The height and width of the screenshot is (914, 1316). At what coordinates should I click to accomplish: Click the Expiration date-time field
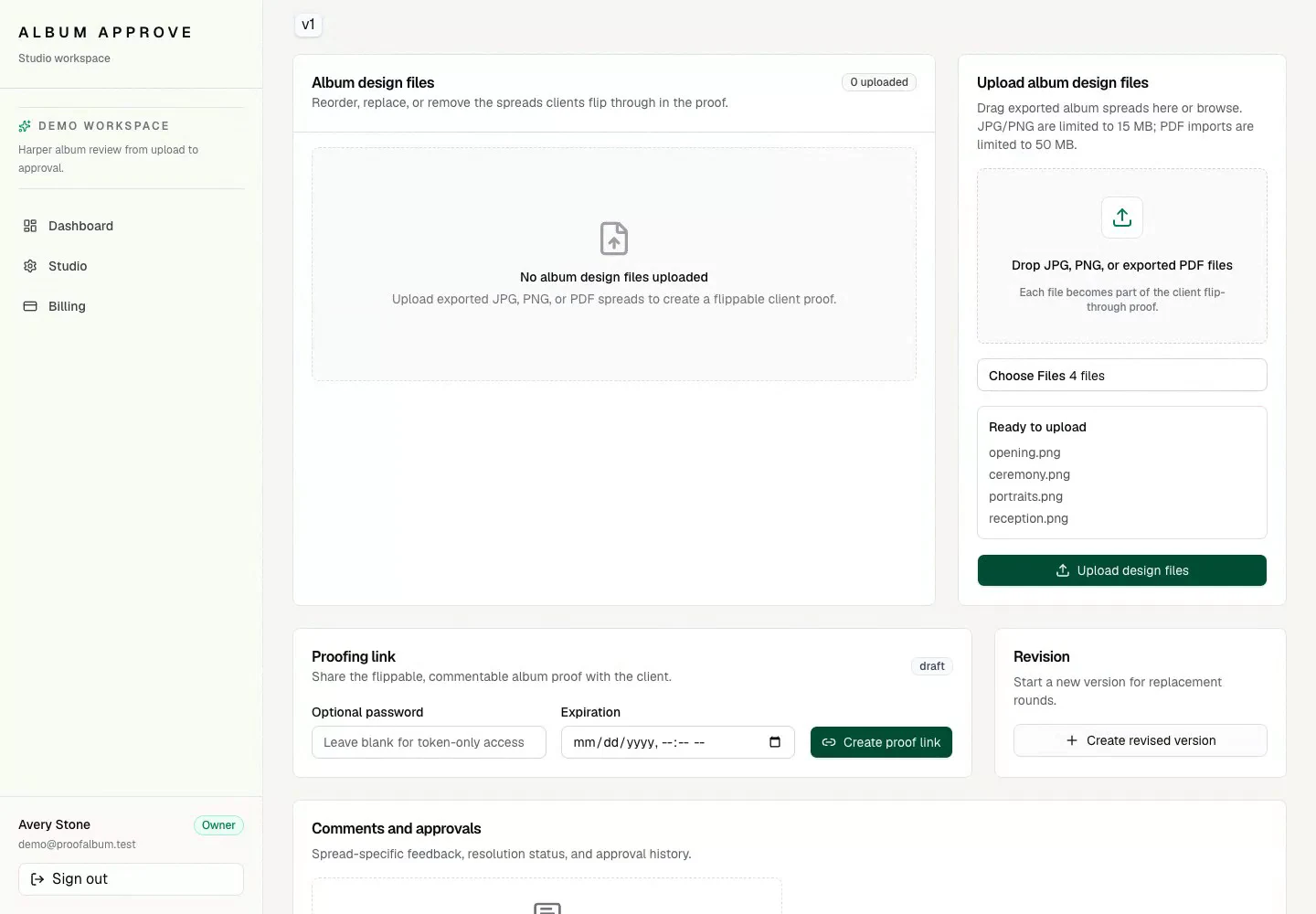[677, 742]
